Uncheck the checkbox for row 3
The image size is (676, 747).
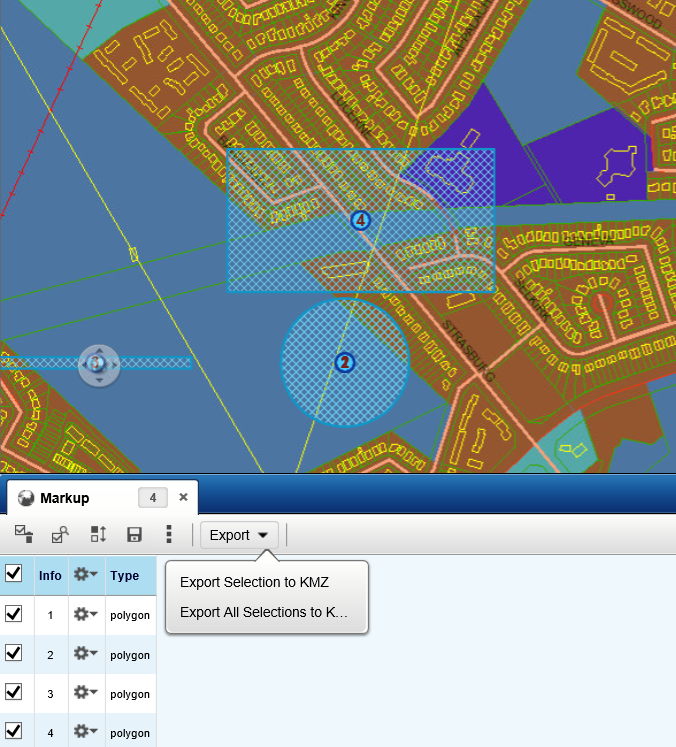(14, 692)
